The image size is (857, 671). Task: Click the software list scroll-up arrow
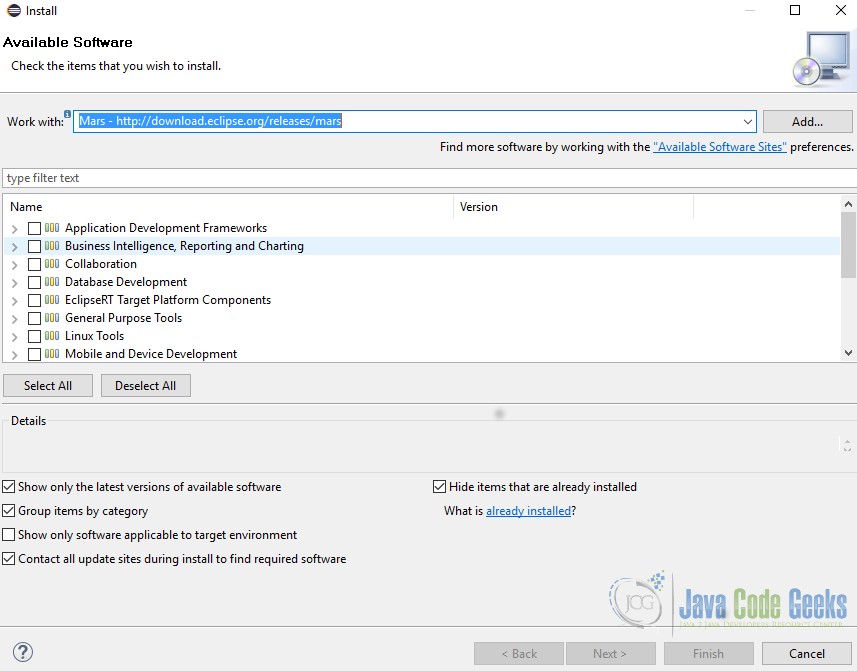848,204
